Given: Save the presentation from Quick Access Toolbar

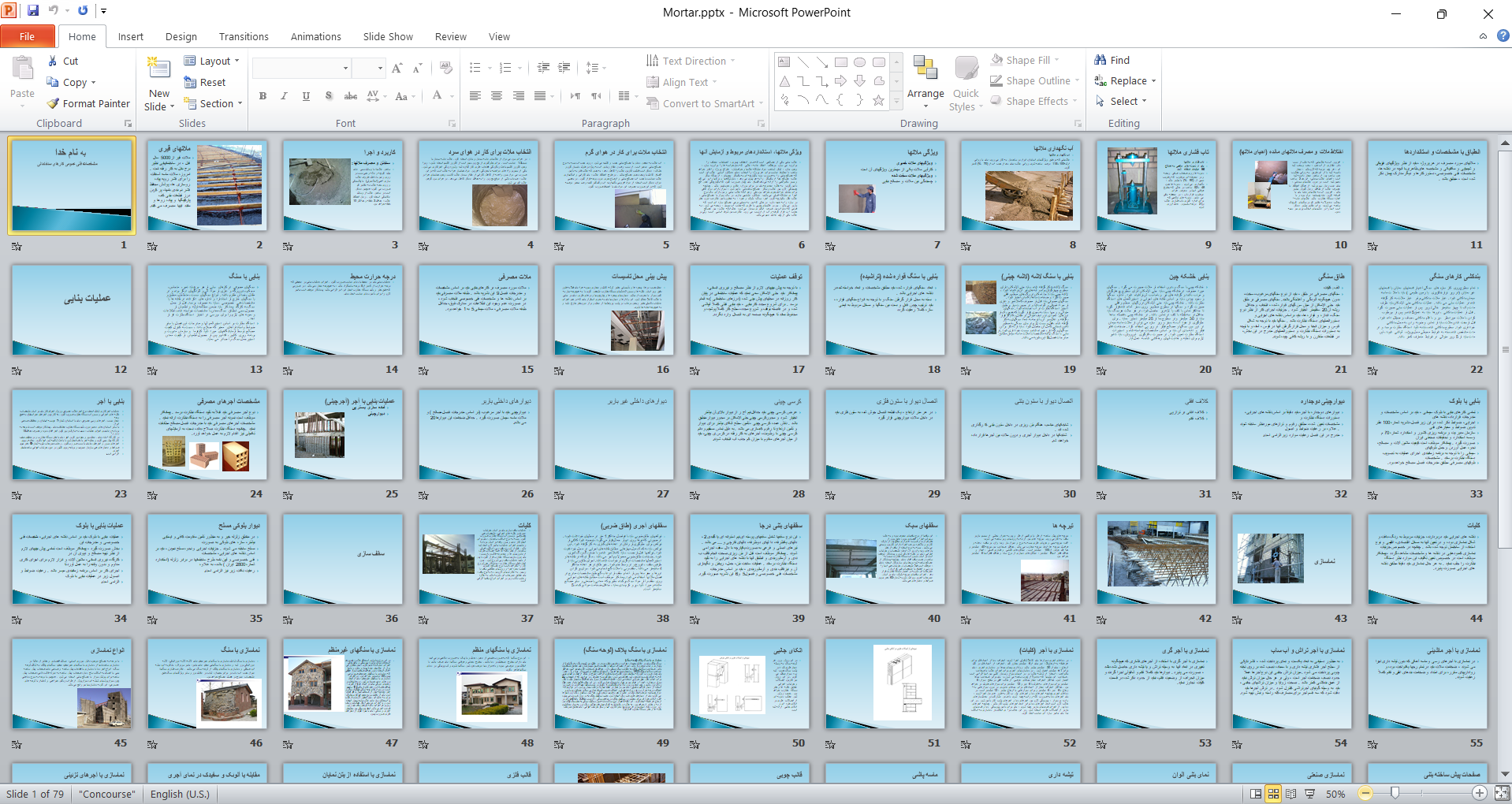Looking at the screenshot, I should (33, 11).
